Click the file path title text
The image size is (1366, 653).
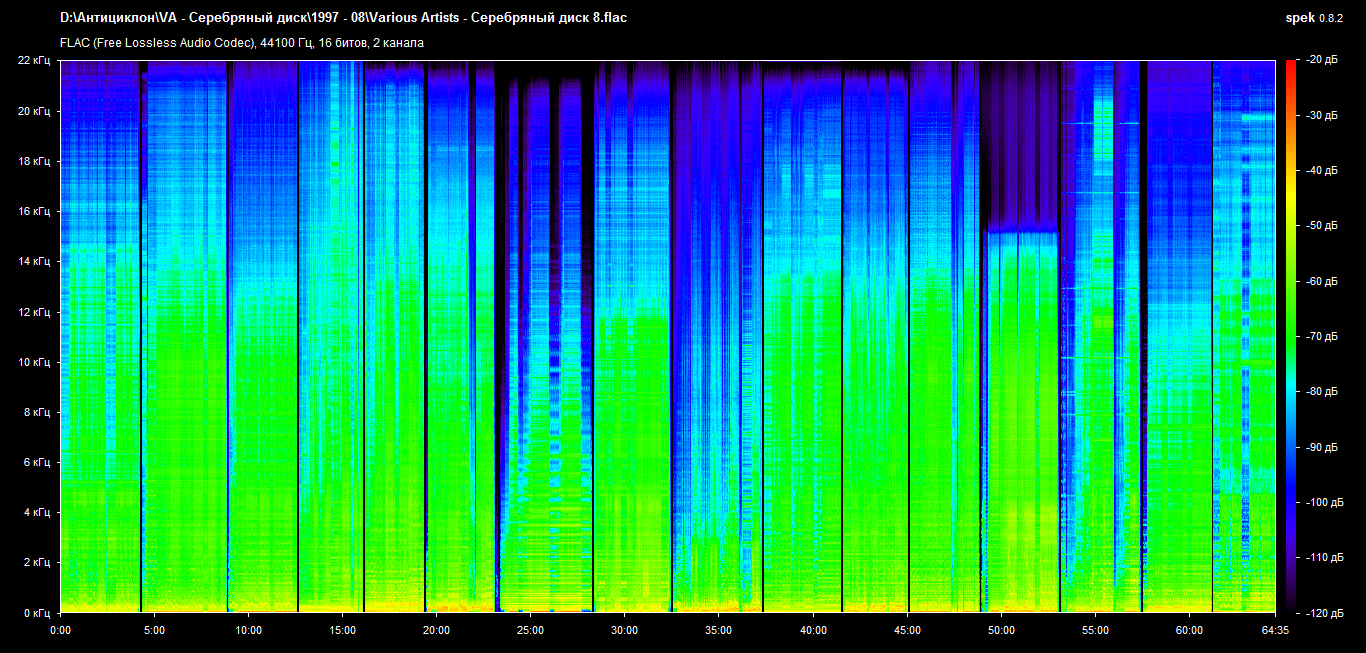click(x=344, y=18)
